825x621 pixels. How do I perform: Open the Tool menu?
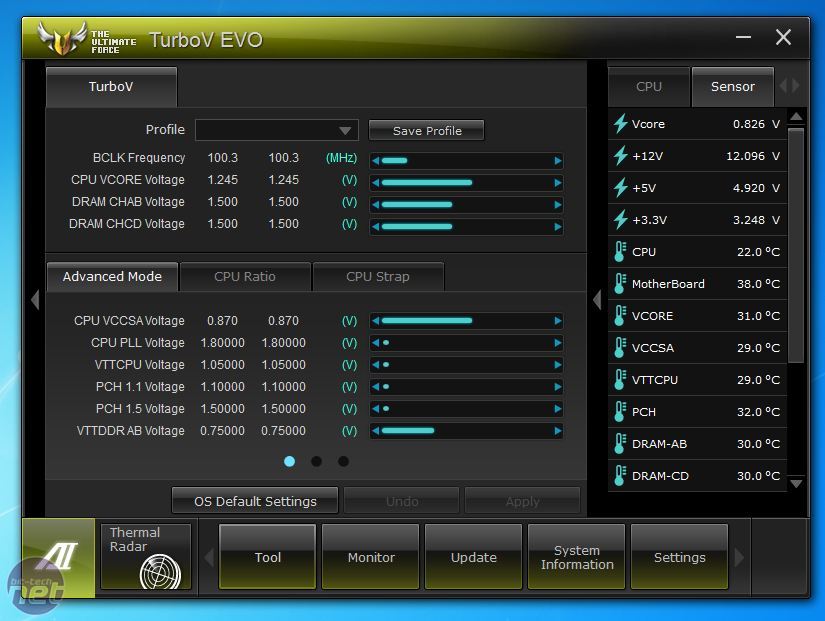pos(267,557)
